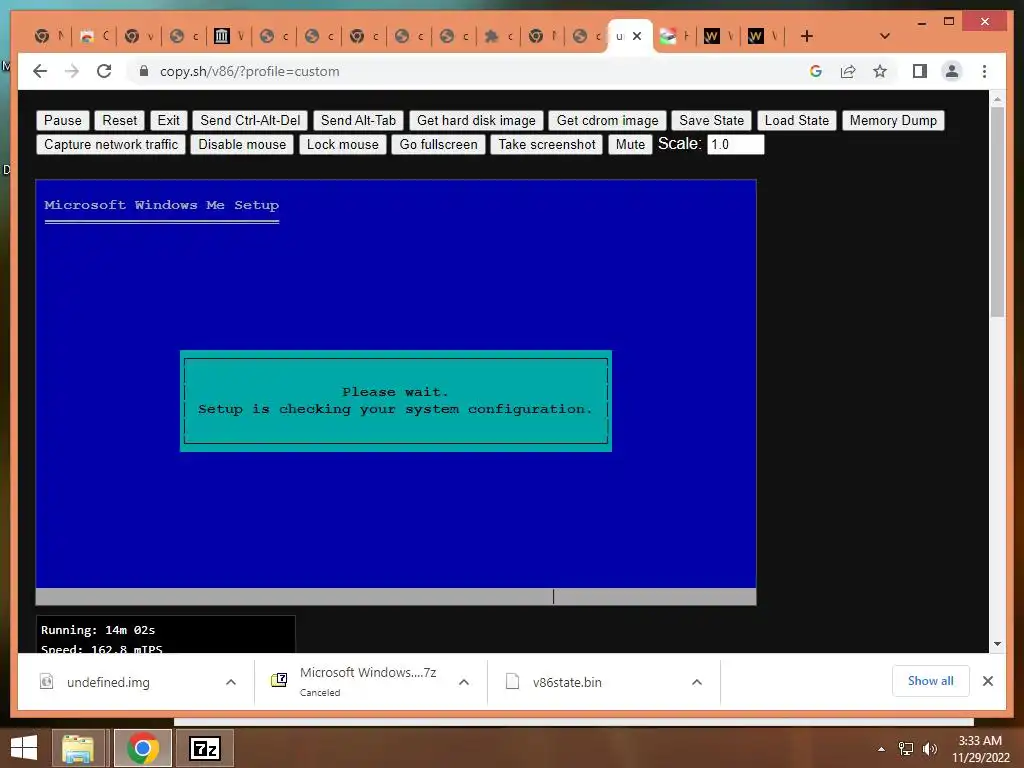
Task: Send Ctrl-Alt-Del to the guest
Action: click(x=250, y=120)
